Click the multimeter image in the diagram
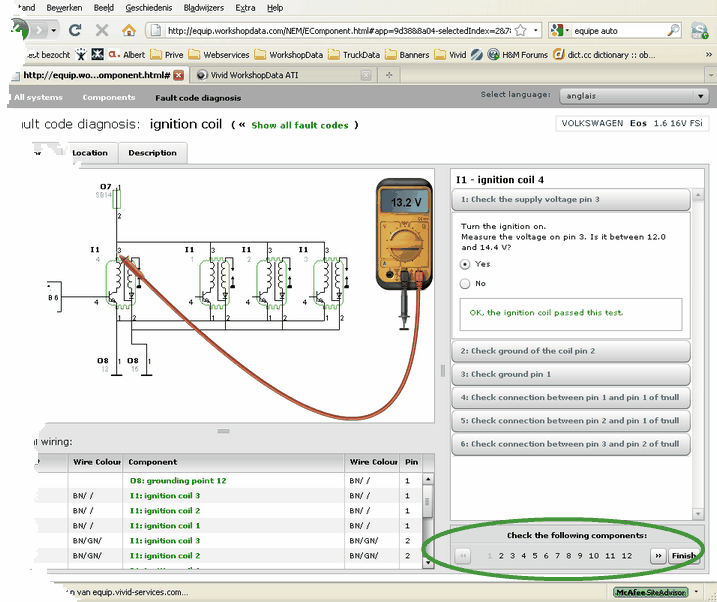 click(404, 234)
